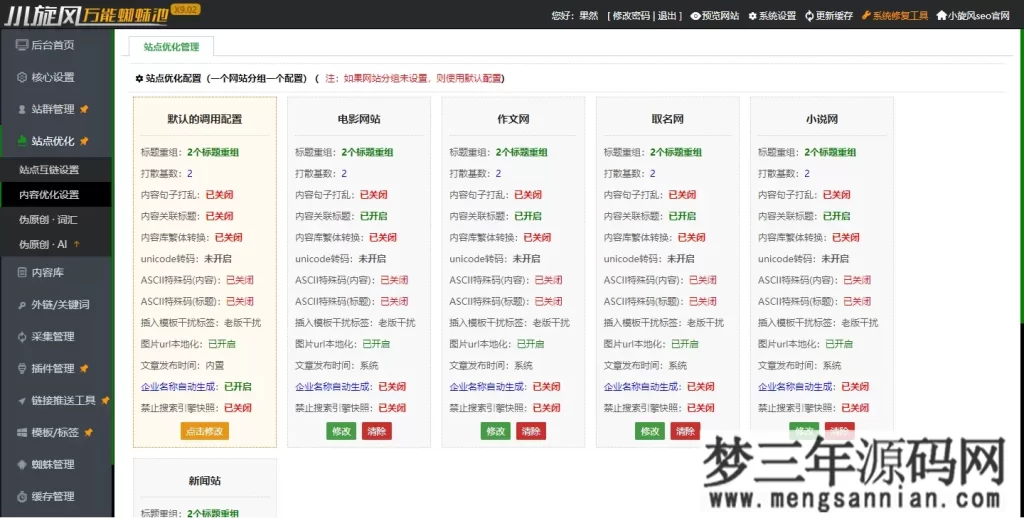Click 清除 button on 取名网 card

[x=685, y=431]
